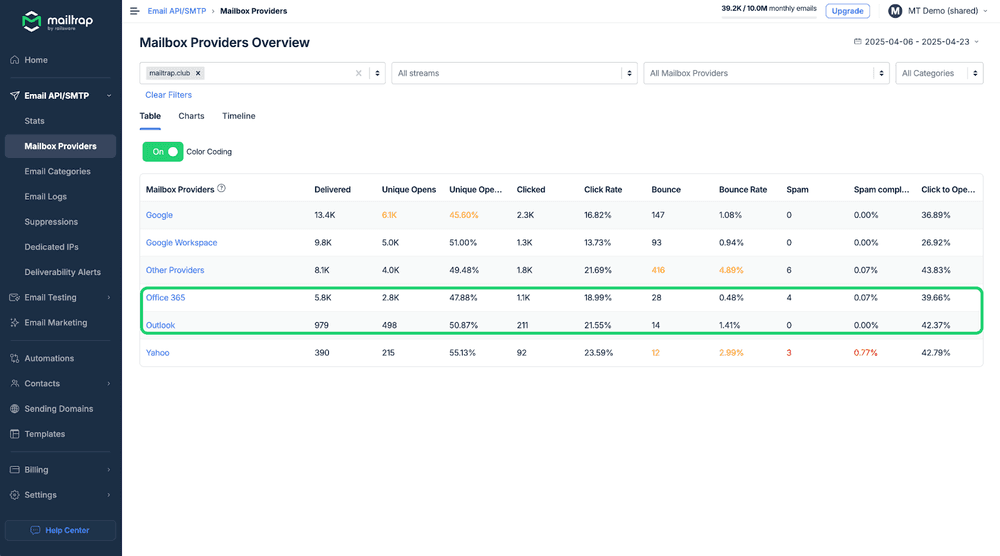1000x556 pixels.
Task: Click the Clear Filters link
Action: tap(168, 95)
